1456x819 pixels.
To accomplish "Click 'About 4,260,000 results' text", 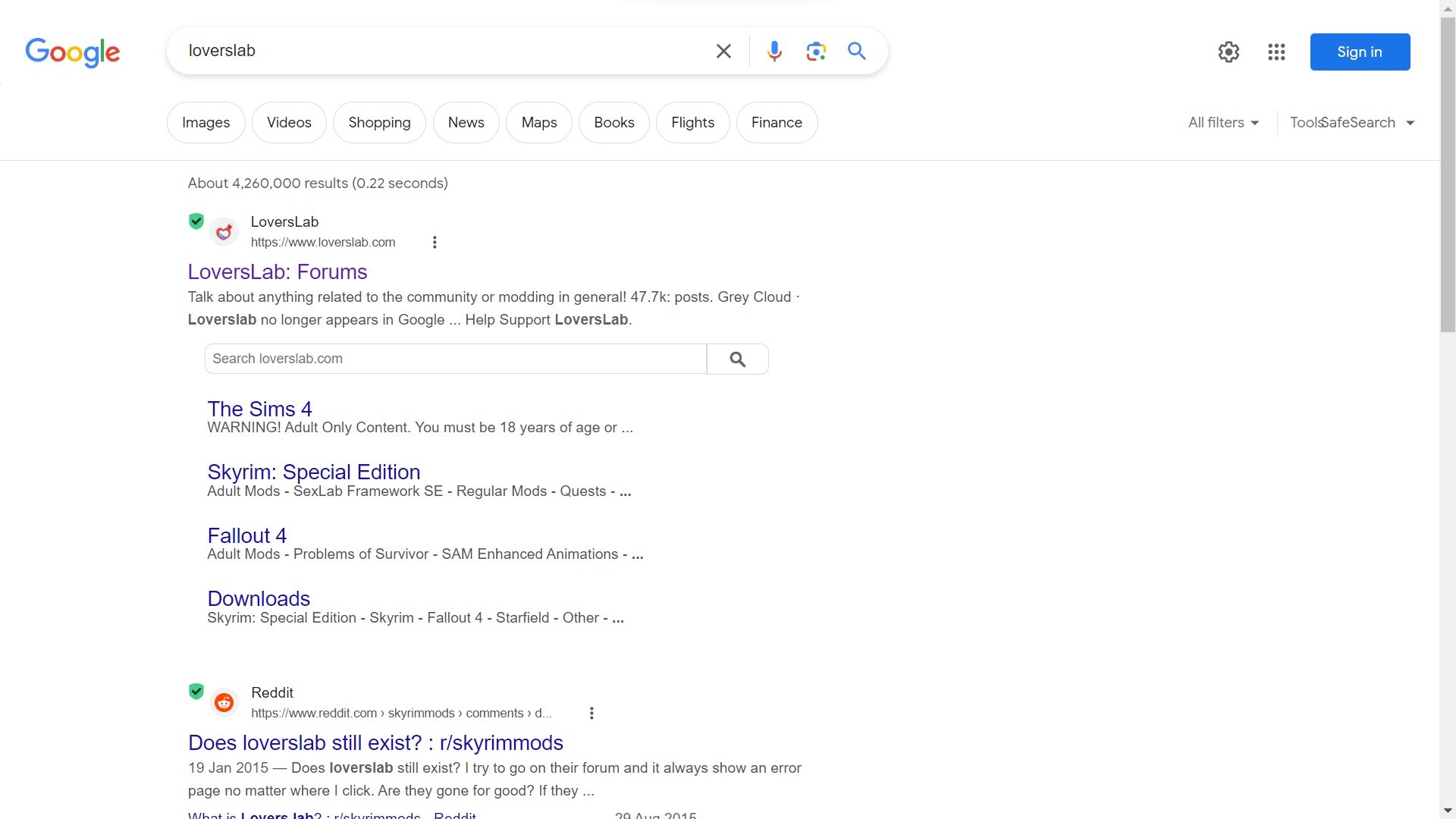I will (318, 183).
